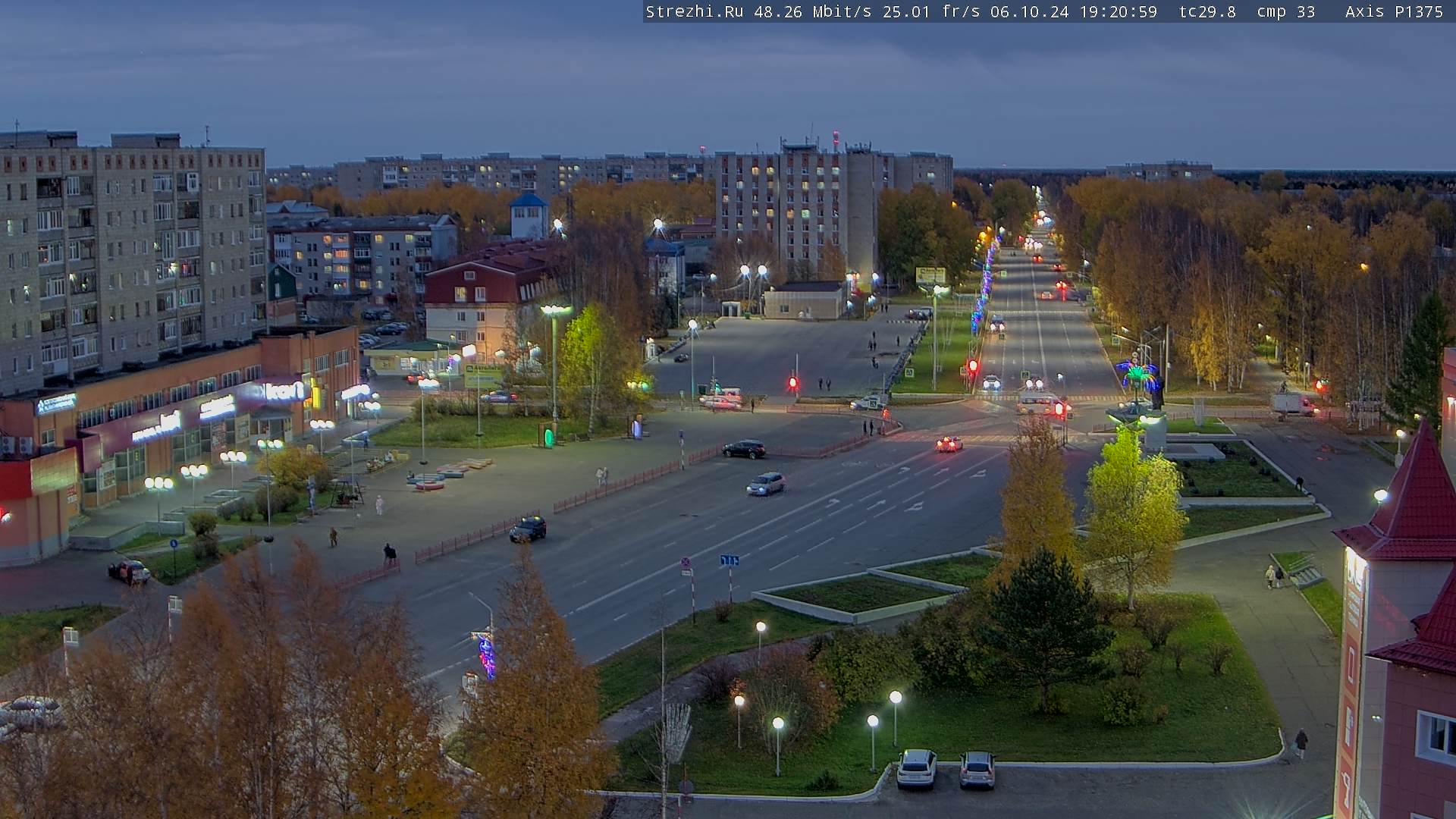Screen dimensions: 1456x819
Task: Click the "25.01 fr/s" frame rate value
Action: click(931, 12)
